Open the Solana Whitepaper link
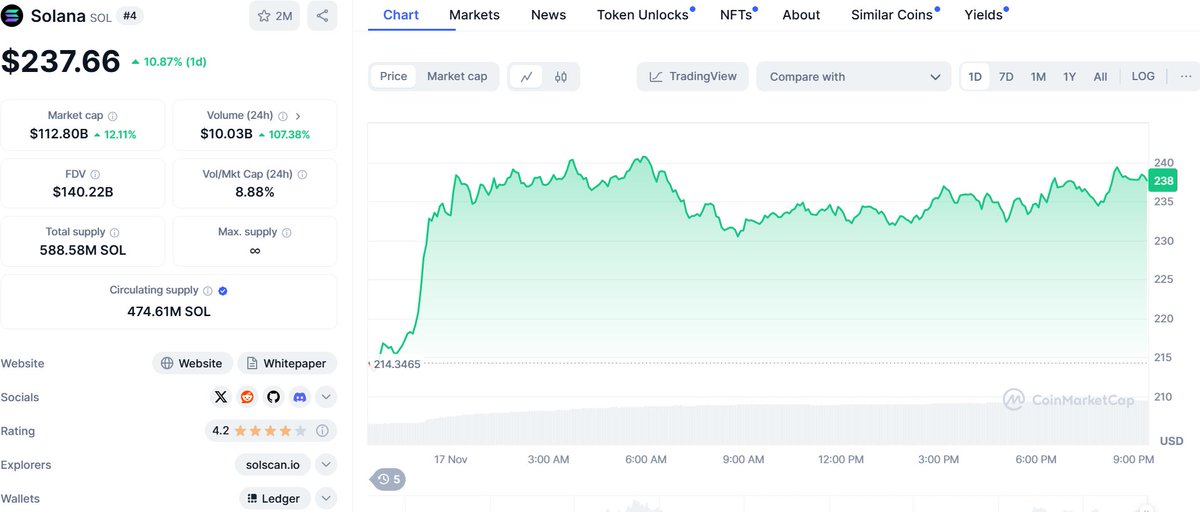Screen dimensions: 1200x512 tap(287, 363)
